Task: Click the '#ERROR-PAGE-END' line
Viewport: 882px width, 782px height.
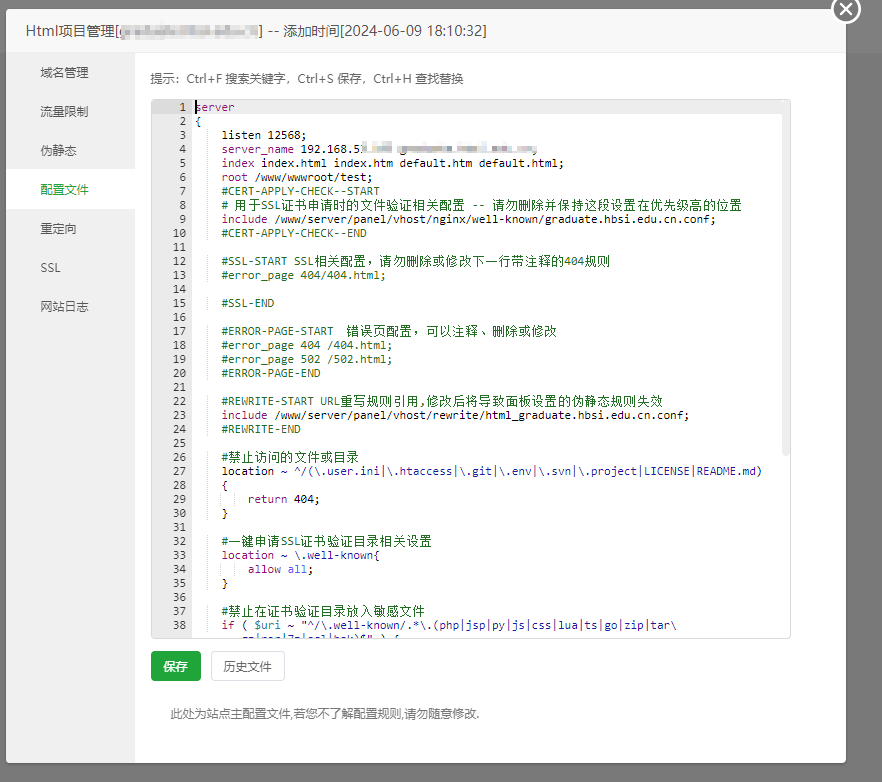Action: pyautogui.click(x=271, y=373)
